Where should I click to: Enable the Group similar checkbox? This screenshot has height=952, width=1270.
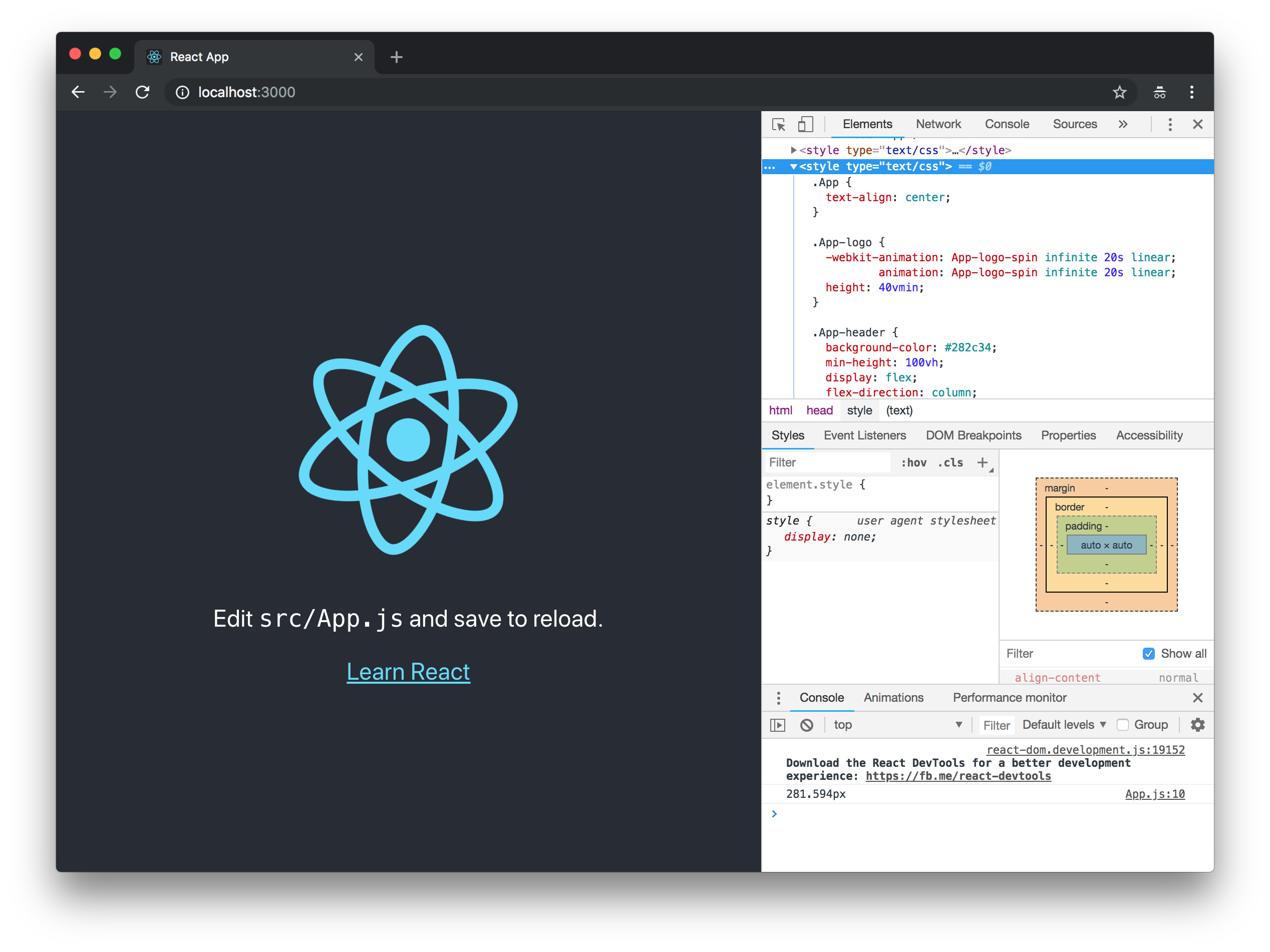coord(1122,725)
